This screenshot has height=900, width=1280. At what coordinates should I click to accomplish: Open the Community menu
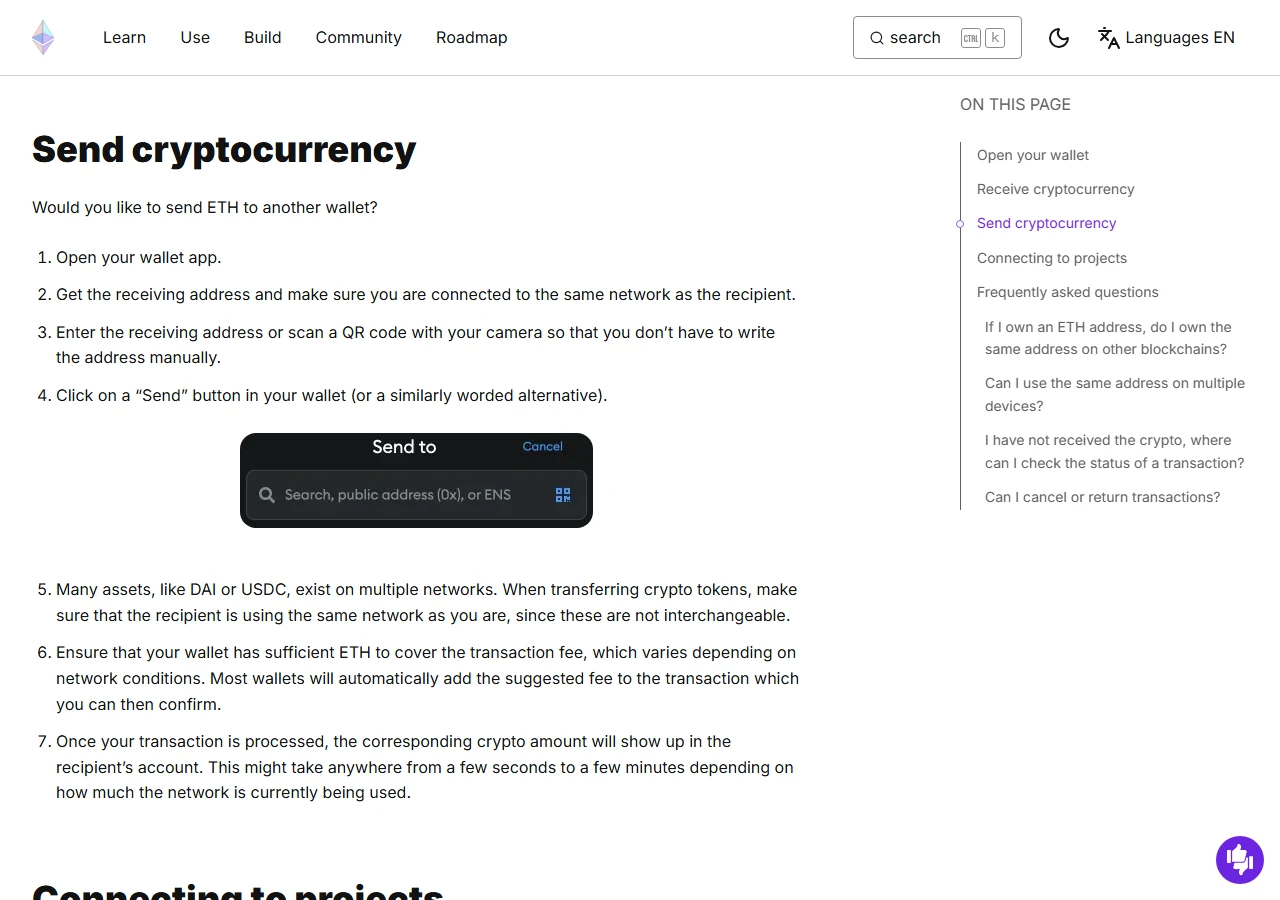click(359, 38)
